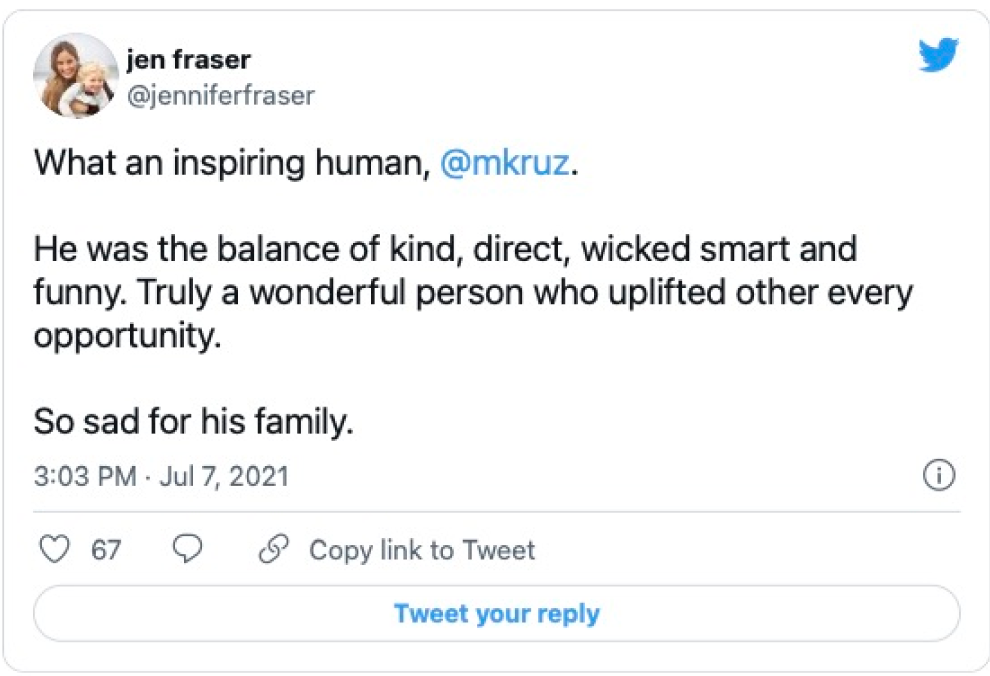The width and height of the screenshot is (990, 676).
Task: Click the chain link icon
Action: [x=273, y=550]
